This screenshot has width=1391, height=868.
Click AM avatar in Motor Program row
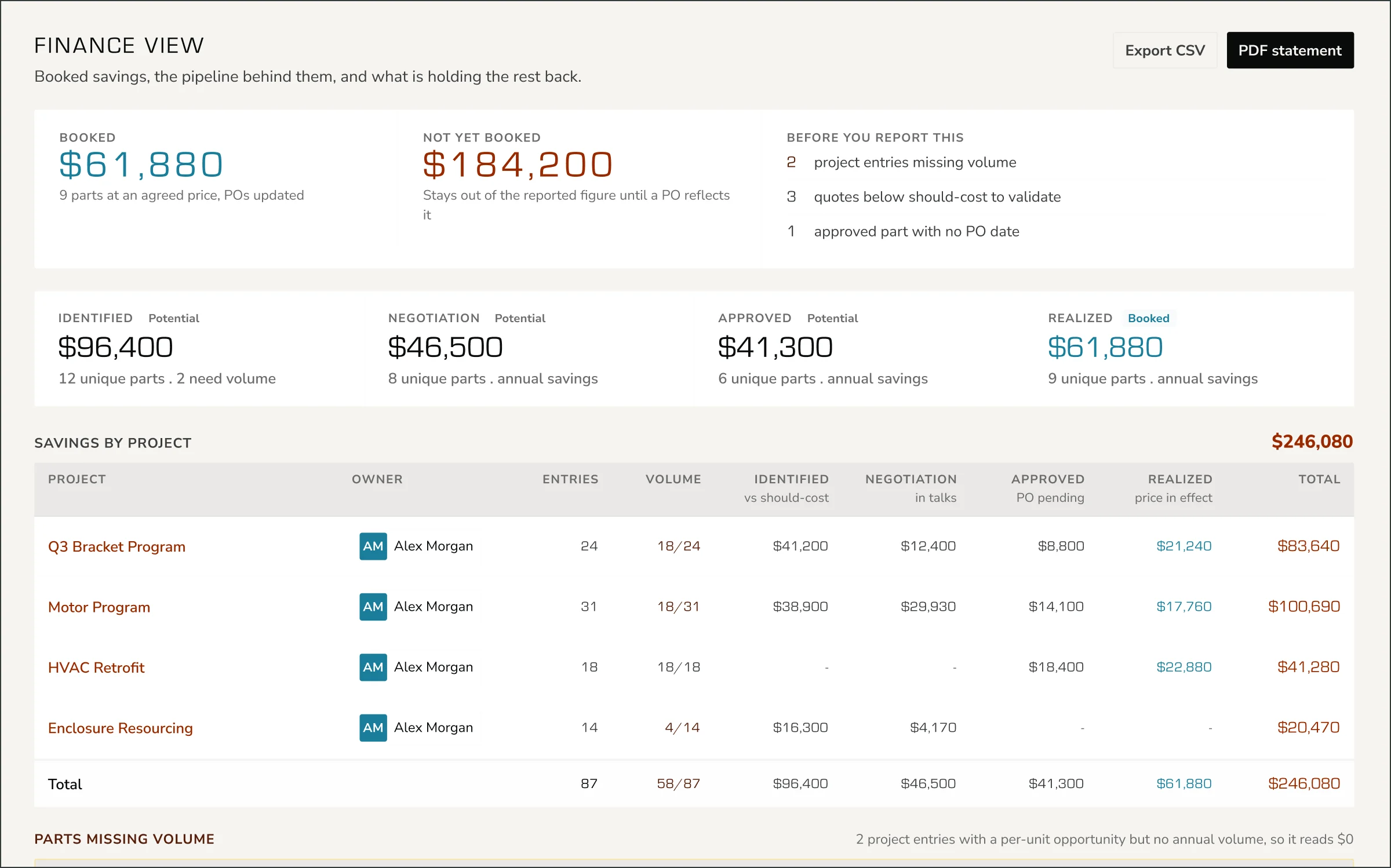tap(373, 607)
